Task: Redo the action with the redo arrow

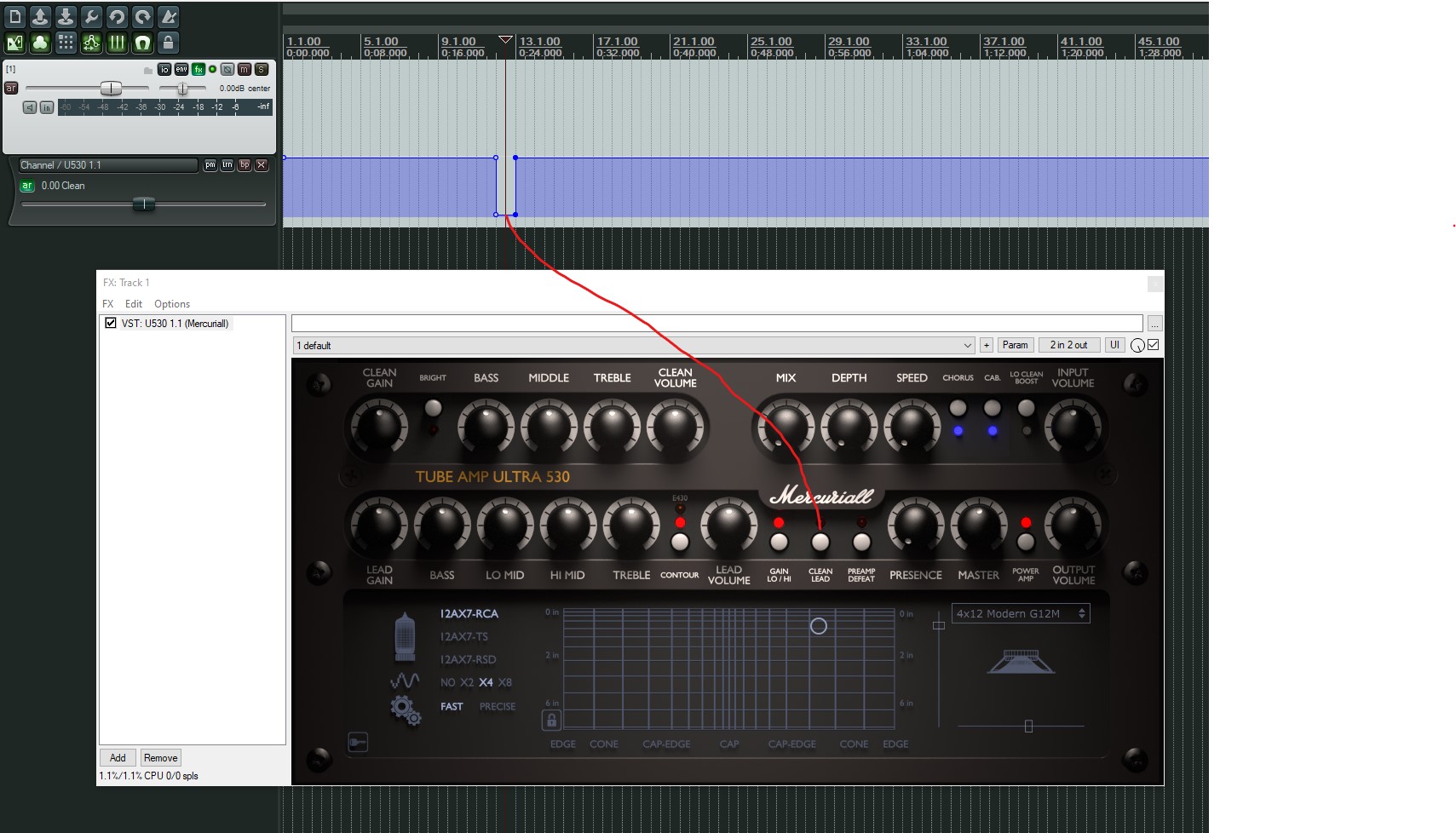Action: point(142,16)
